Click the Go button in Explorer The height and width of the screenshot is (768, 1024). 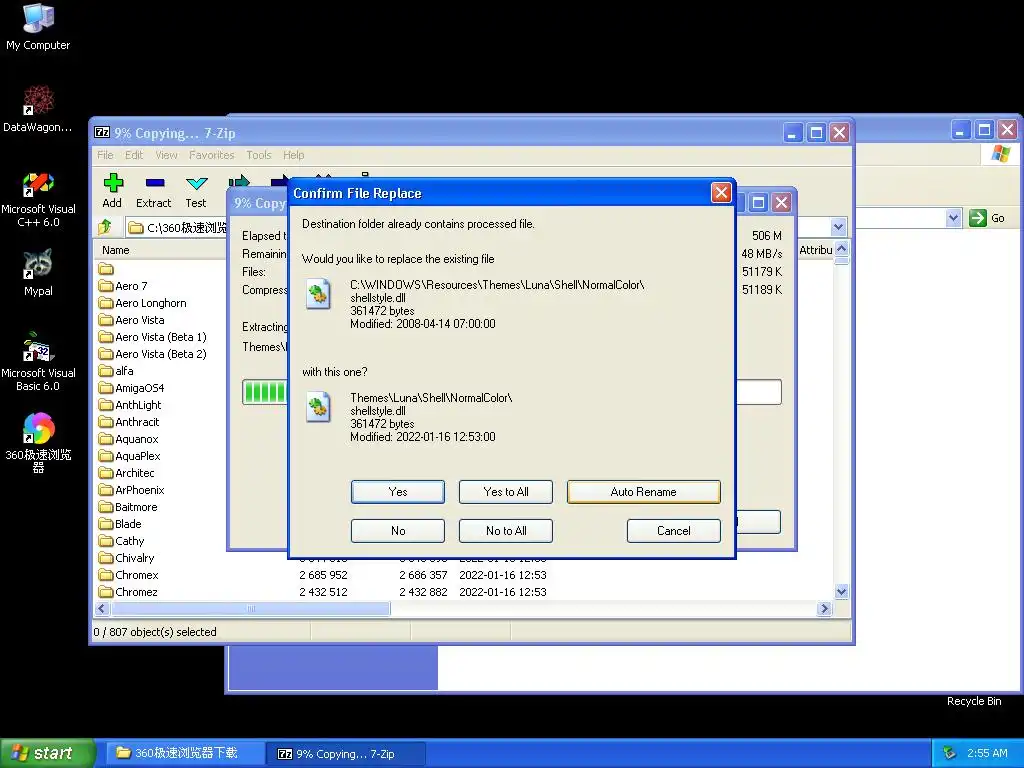[987, 217]
